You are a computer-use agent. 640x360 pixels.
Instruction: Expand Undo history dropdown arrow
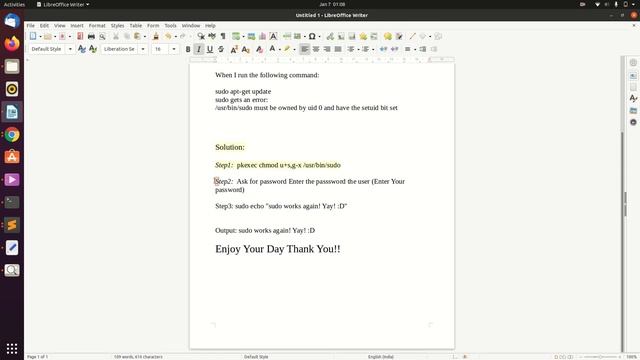(176, 36)
